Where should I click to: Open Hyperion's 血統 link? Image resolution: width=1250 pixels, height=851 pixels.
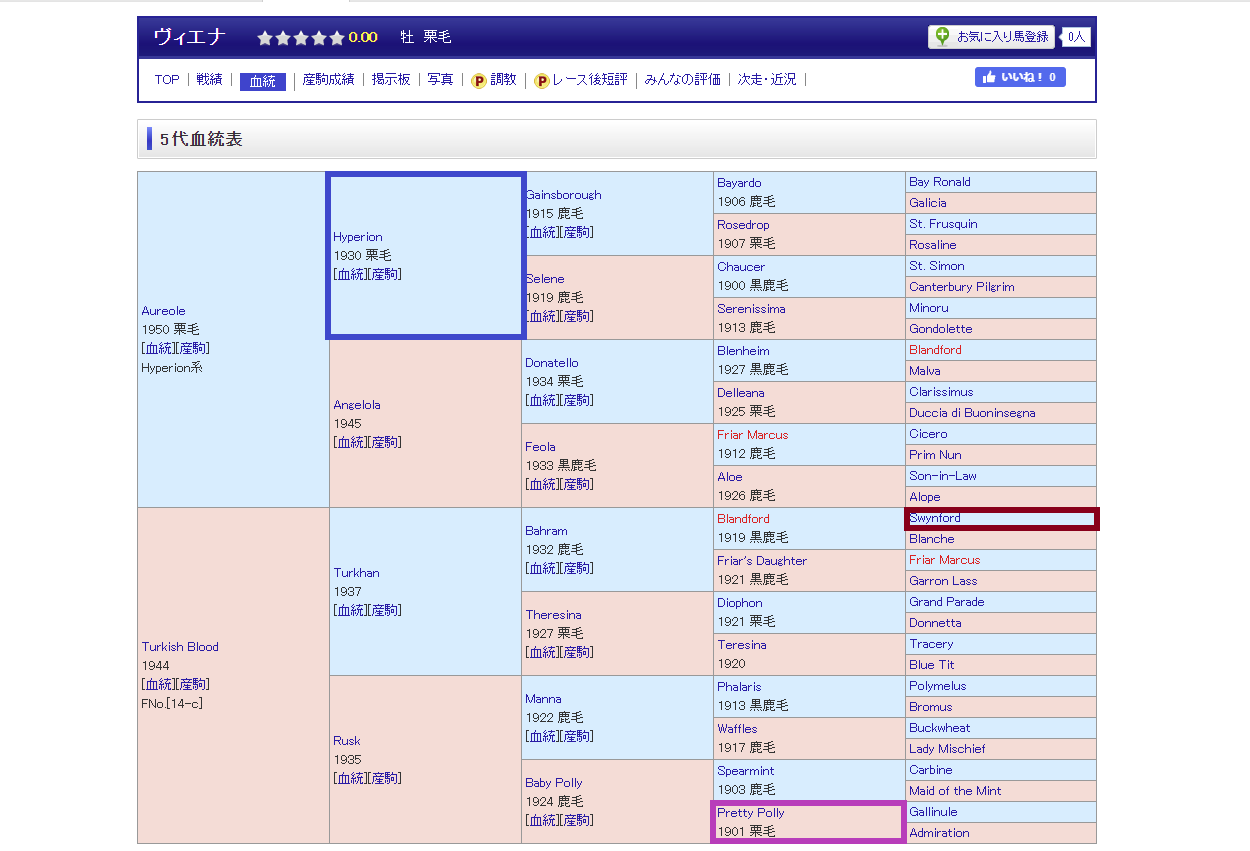(x=352, y=274)
